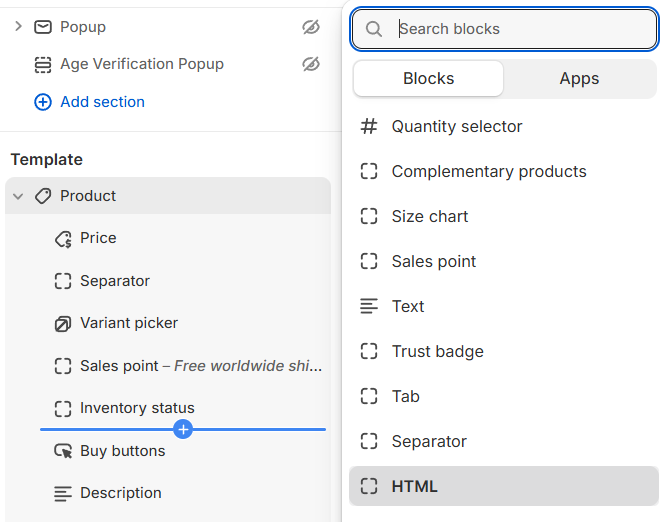Viewport: 665px width, 522px height.
Task: Expand the Popup section
Action: coord(18,27)
